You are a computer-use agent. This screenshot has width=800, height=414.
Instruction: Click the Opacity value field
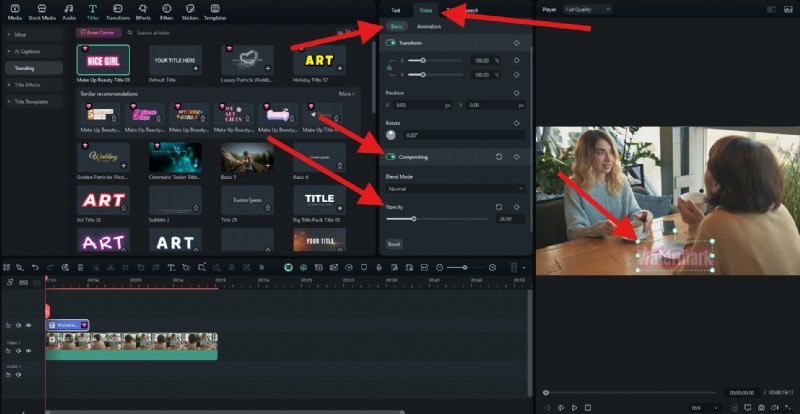pyautogui.click(x=510, y=218)
